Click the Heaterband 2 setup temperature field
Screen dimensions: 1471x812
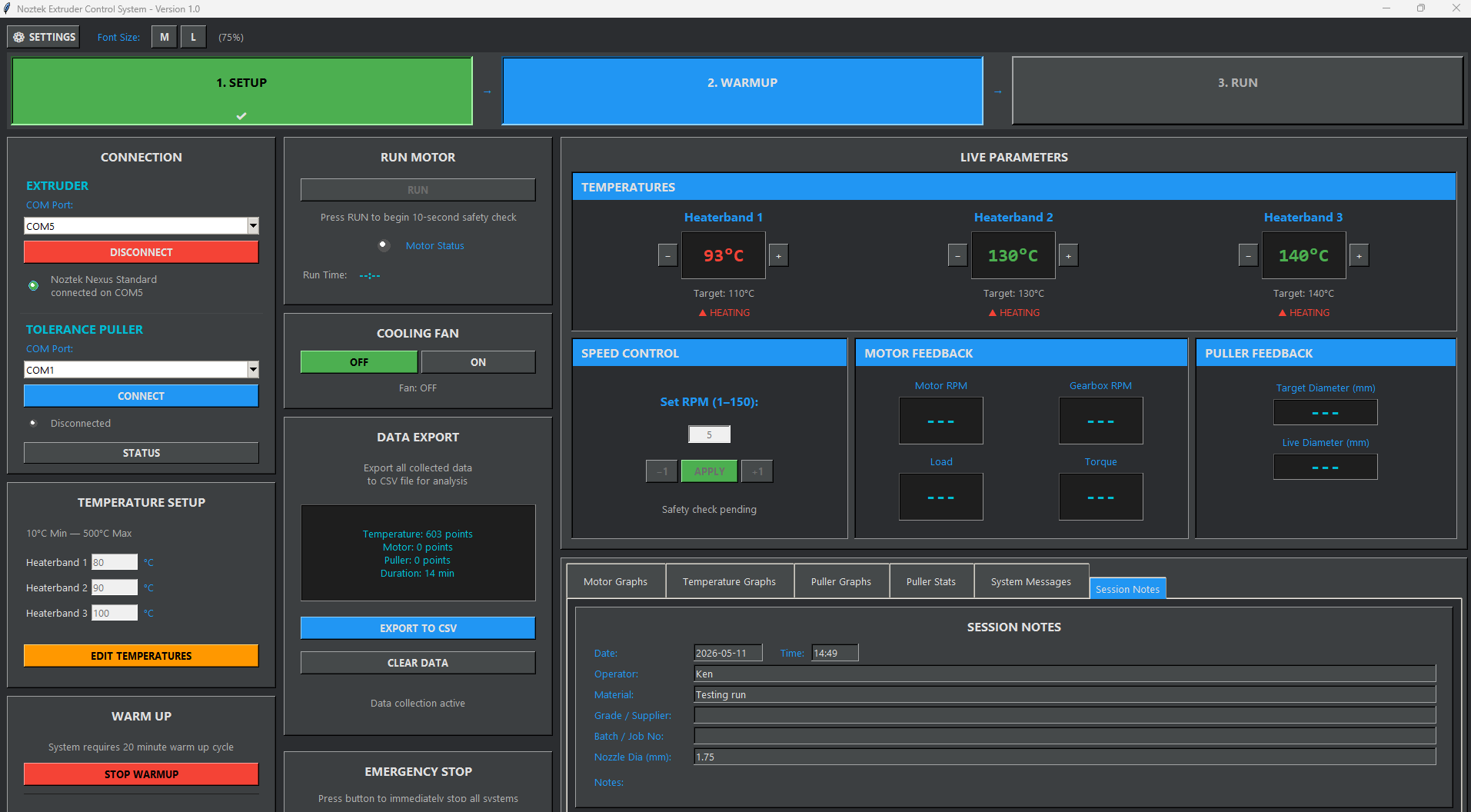click(x=114, y=587)
